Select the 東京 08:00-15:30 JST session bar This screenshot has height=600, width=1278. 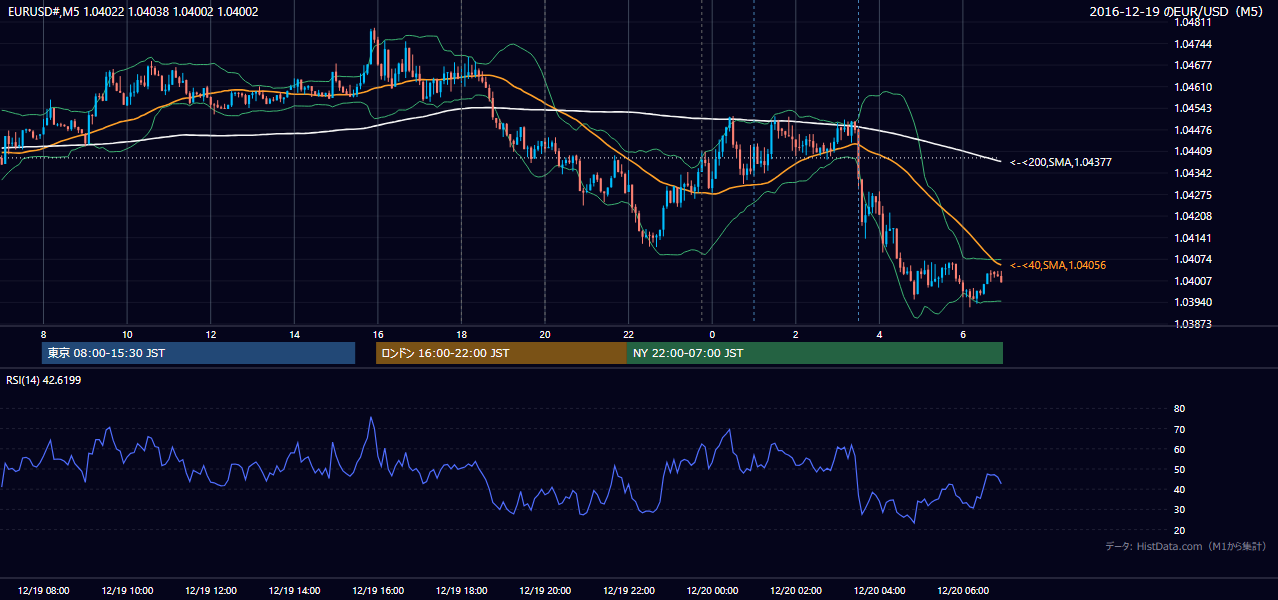pyautogui.click(x=198, y=353)
